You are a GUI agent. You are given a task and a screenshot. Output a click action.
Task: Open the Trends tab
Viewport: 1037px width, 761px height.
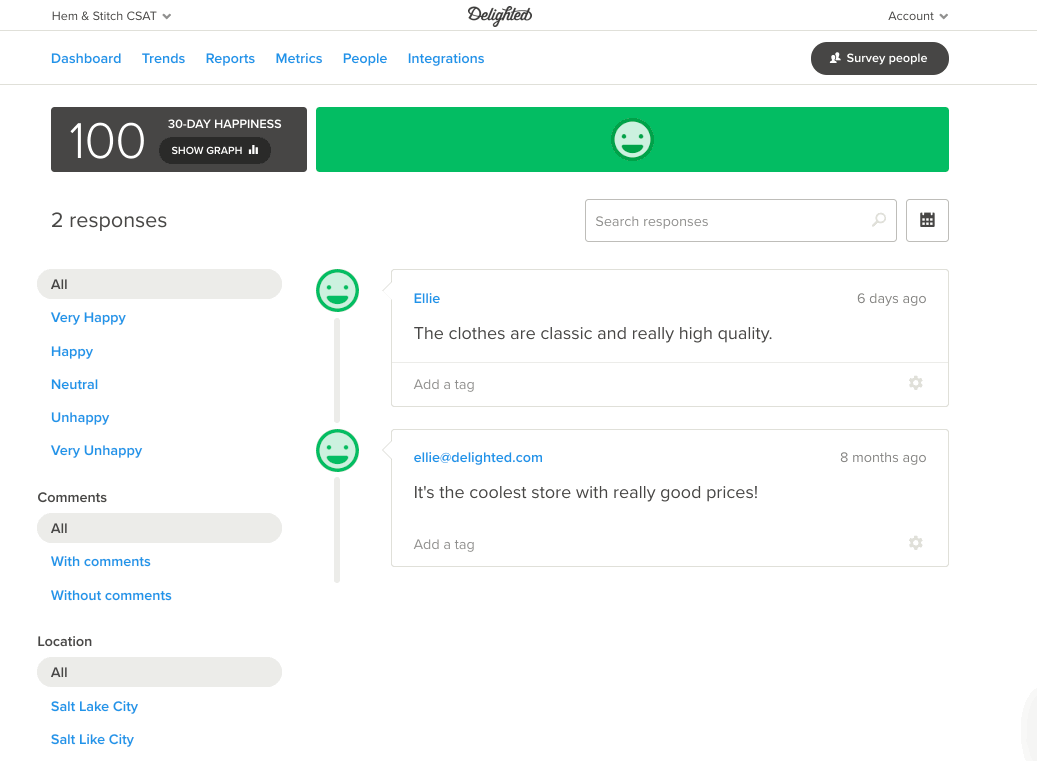coord(163,58)
